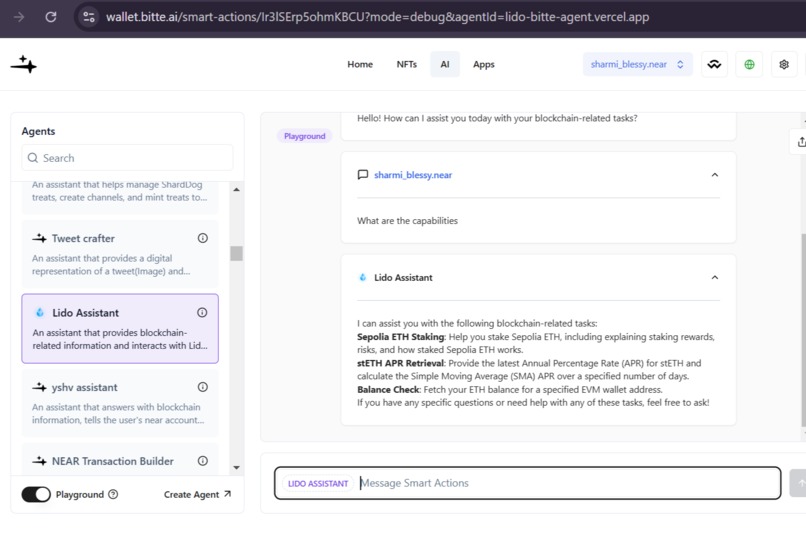
Task: Select the NEAR Transaction Builder agent
Action: click(x=120, y=459)
